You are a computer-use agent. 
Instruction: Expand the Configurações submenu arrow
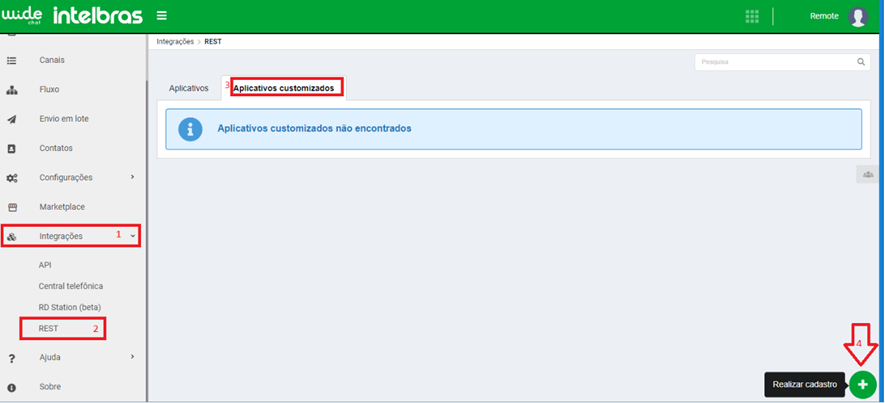133,177
